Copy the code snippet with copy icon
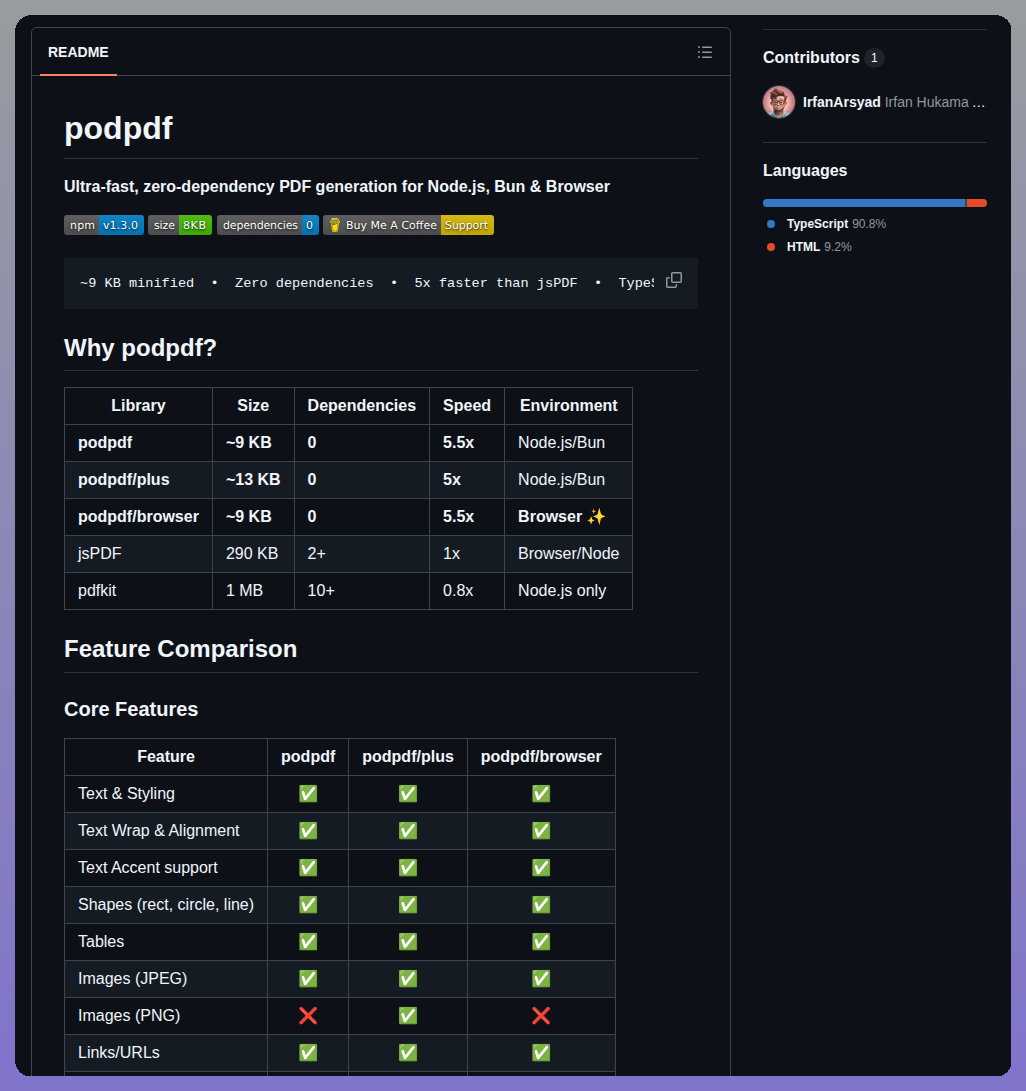 [673, 280]
